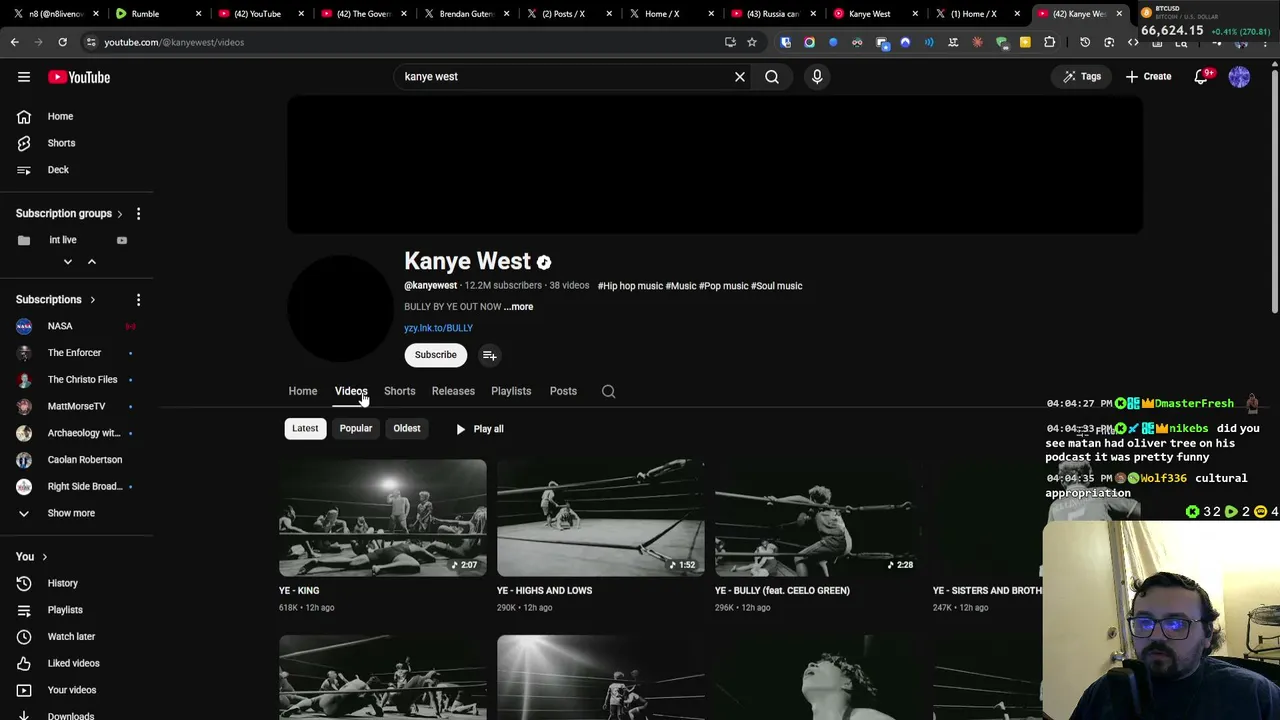
Task: Go back with browser back arrow
Action: [x=15, y=42]
